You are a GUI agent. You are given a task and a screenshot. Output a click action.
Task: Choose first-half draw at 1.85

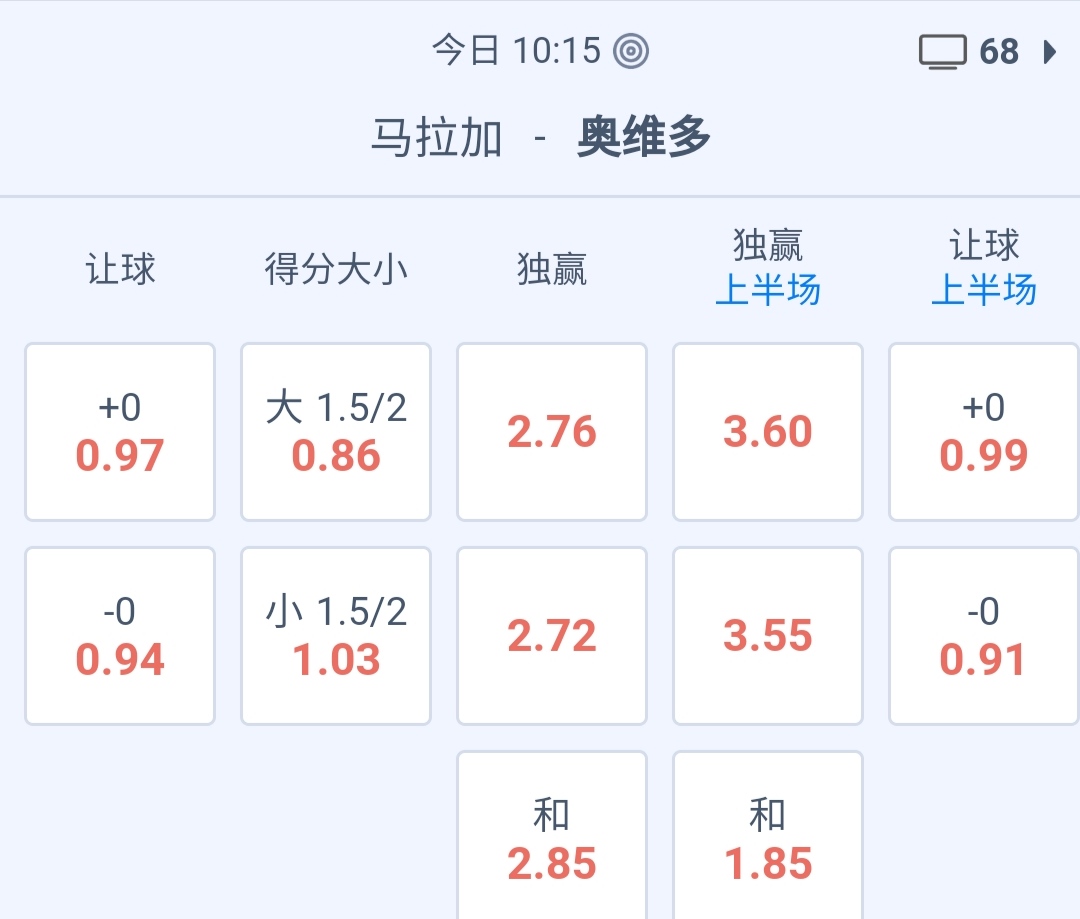[768, 840]
